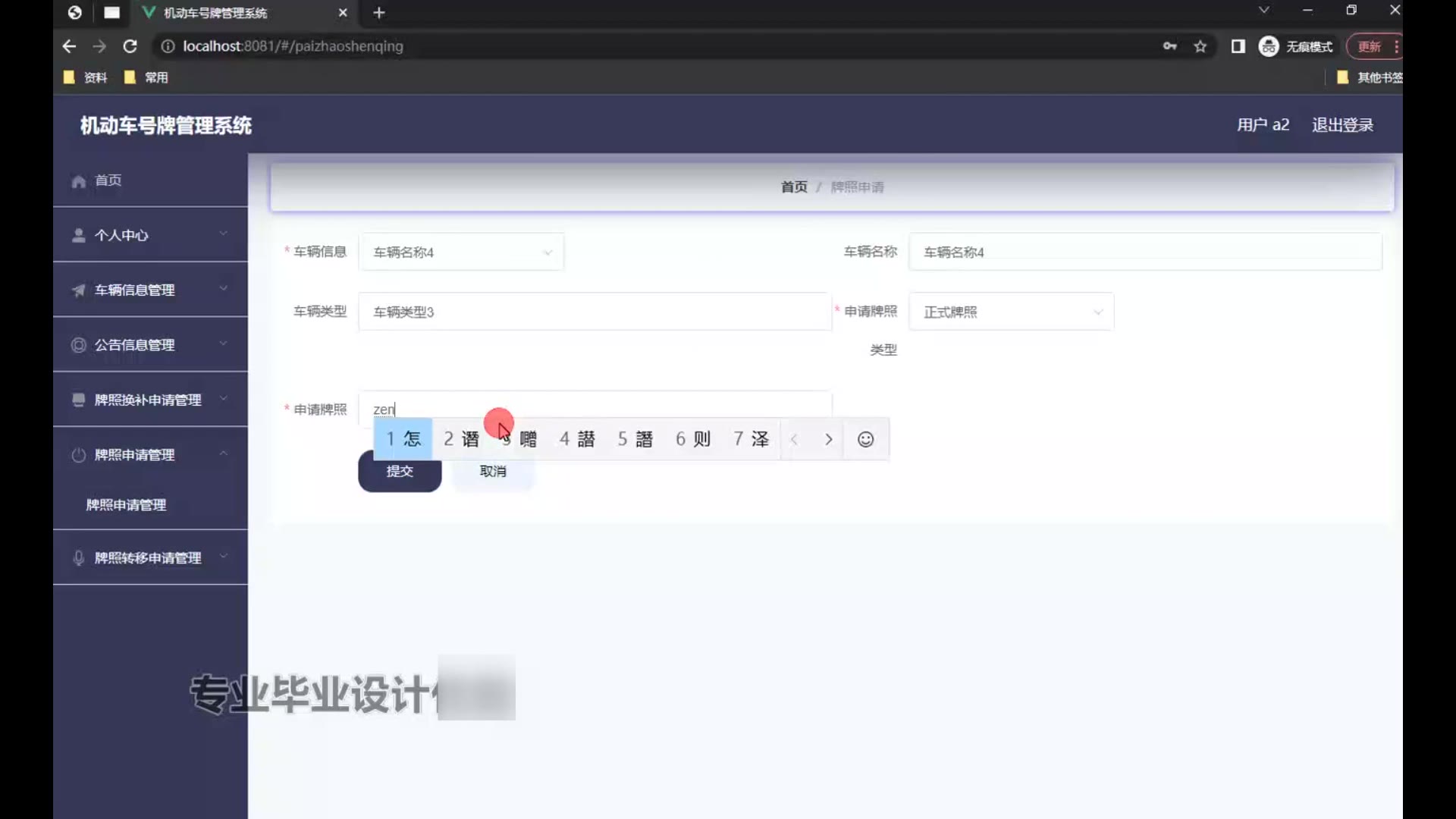Screen dimensions: 1456x819
Task: Open the side panel icon in browser toolbar
Action: 1238,46
